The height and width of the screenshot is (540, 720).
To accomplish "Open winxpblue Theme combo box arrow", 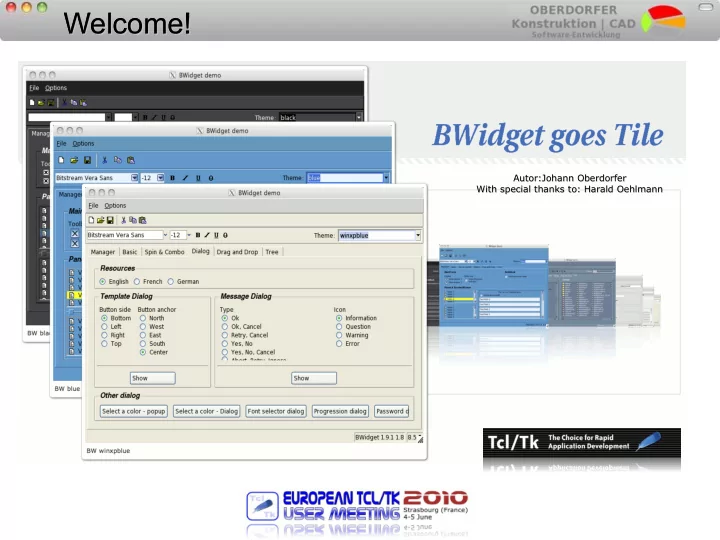I will click(x=418, y=236).
